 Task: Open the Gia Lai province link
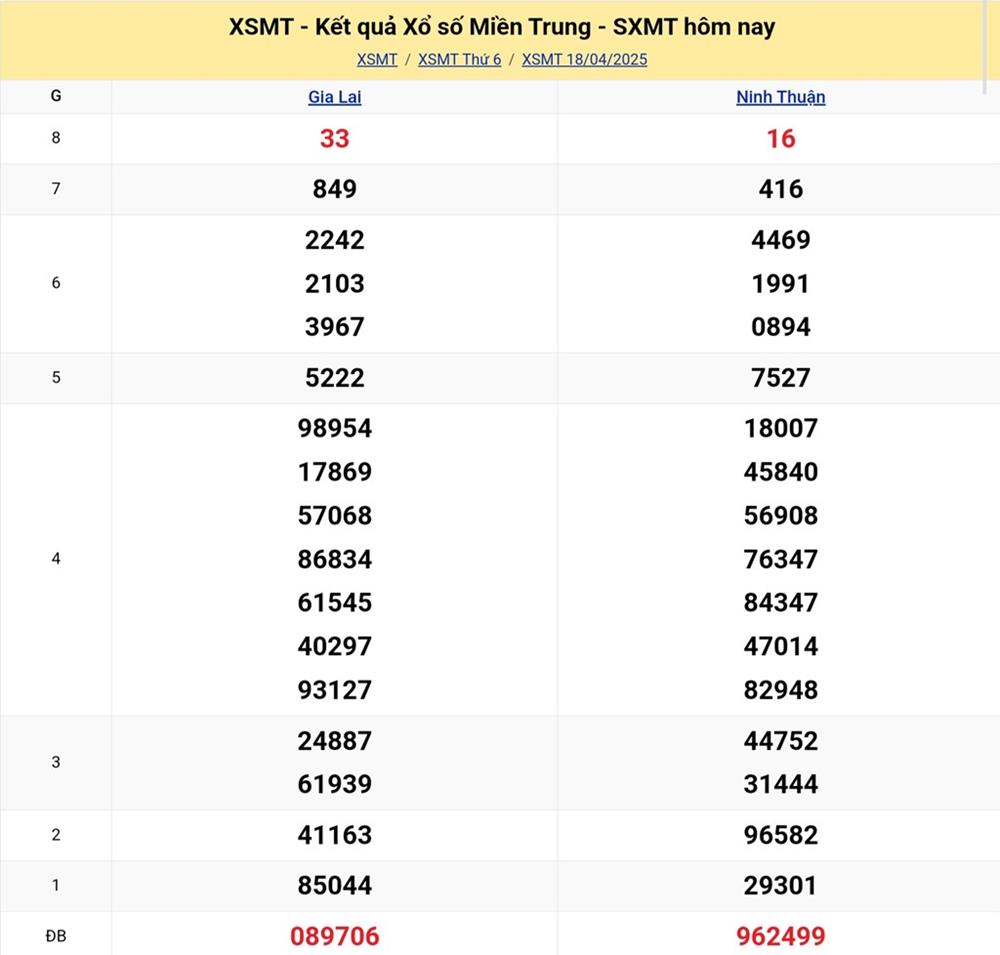334,97
